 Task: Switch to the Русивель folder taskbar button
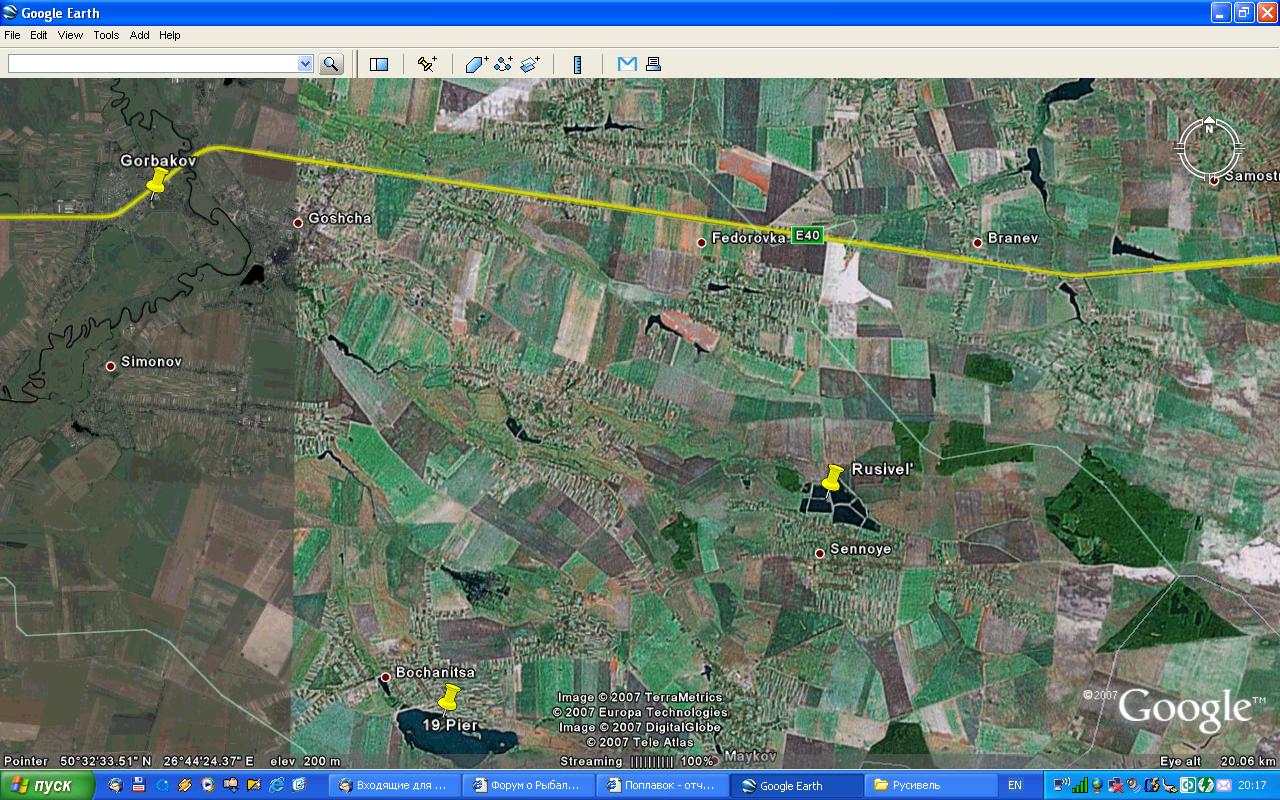930,785
